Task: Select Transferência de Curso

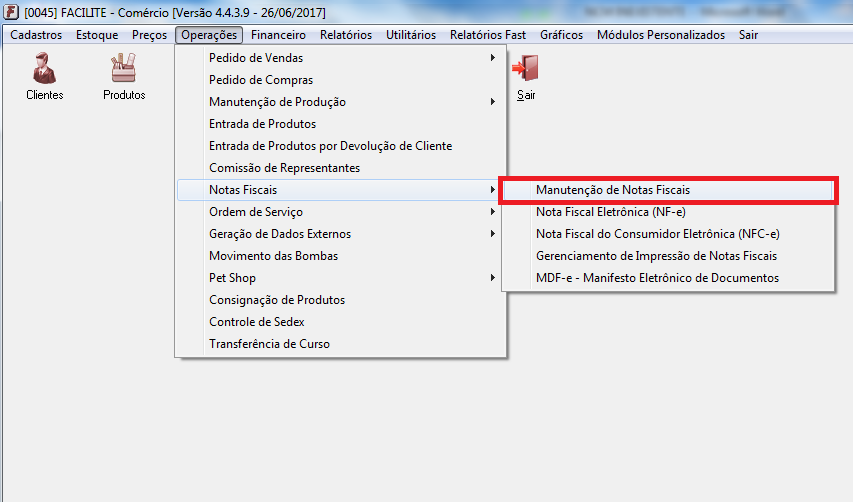Action: [341, 344]
